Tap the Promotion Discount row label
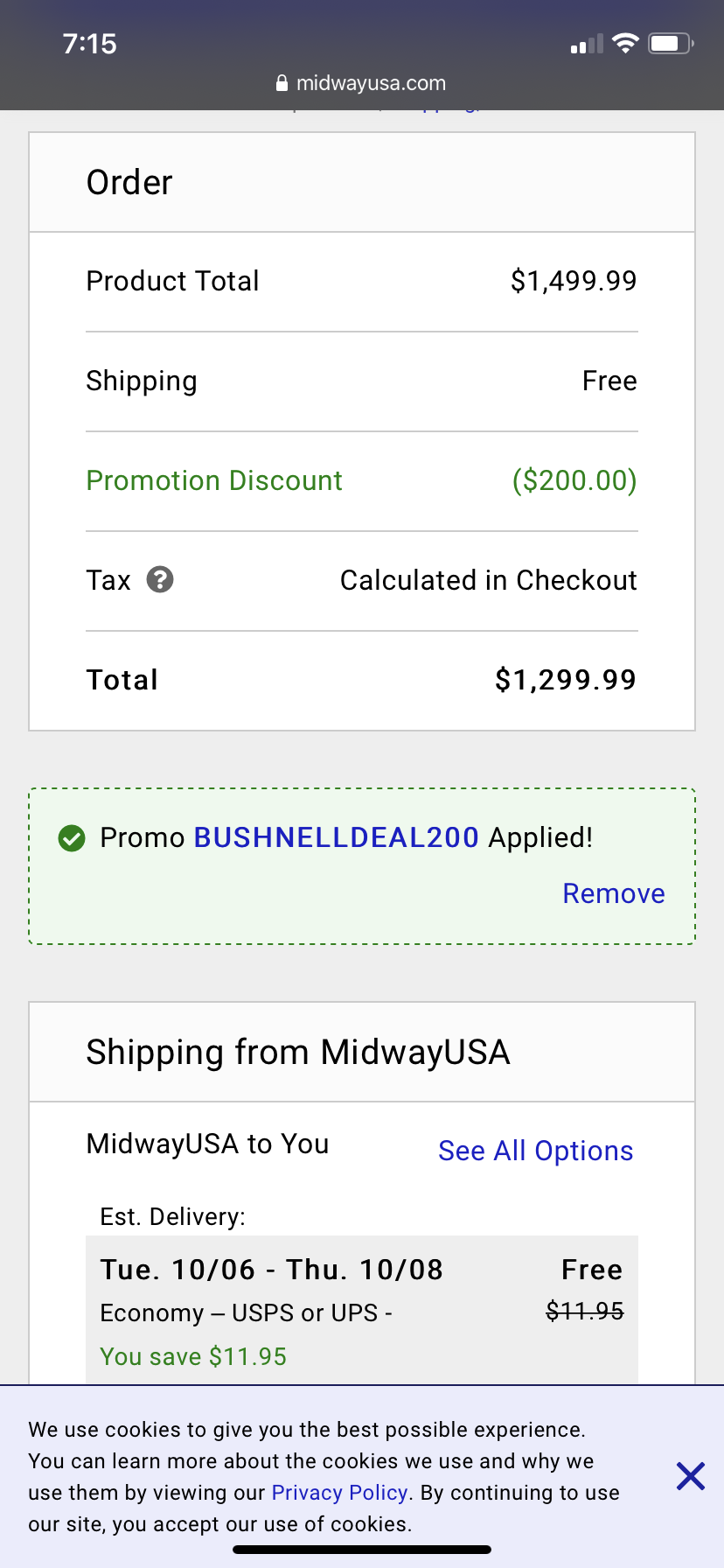The height and width of the screenshot is (1568, 724). tap(214, 480)
